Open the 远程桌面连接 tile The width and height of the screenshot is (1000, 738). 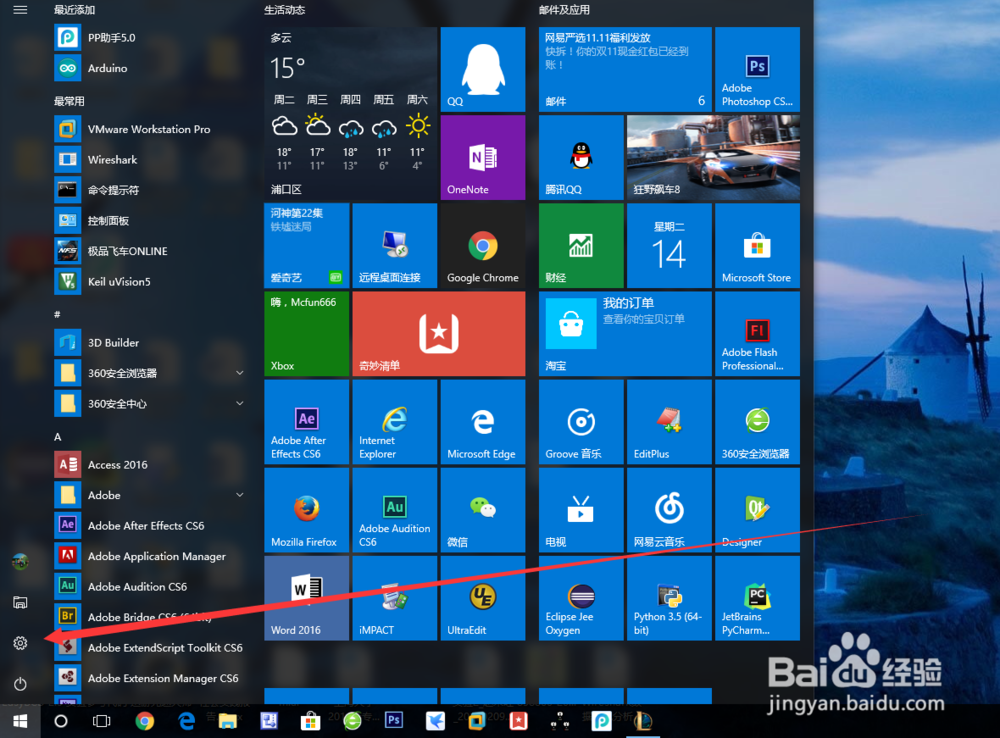pos(395,246)
